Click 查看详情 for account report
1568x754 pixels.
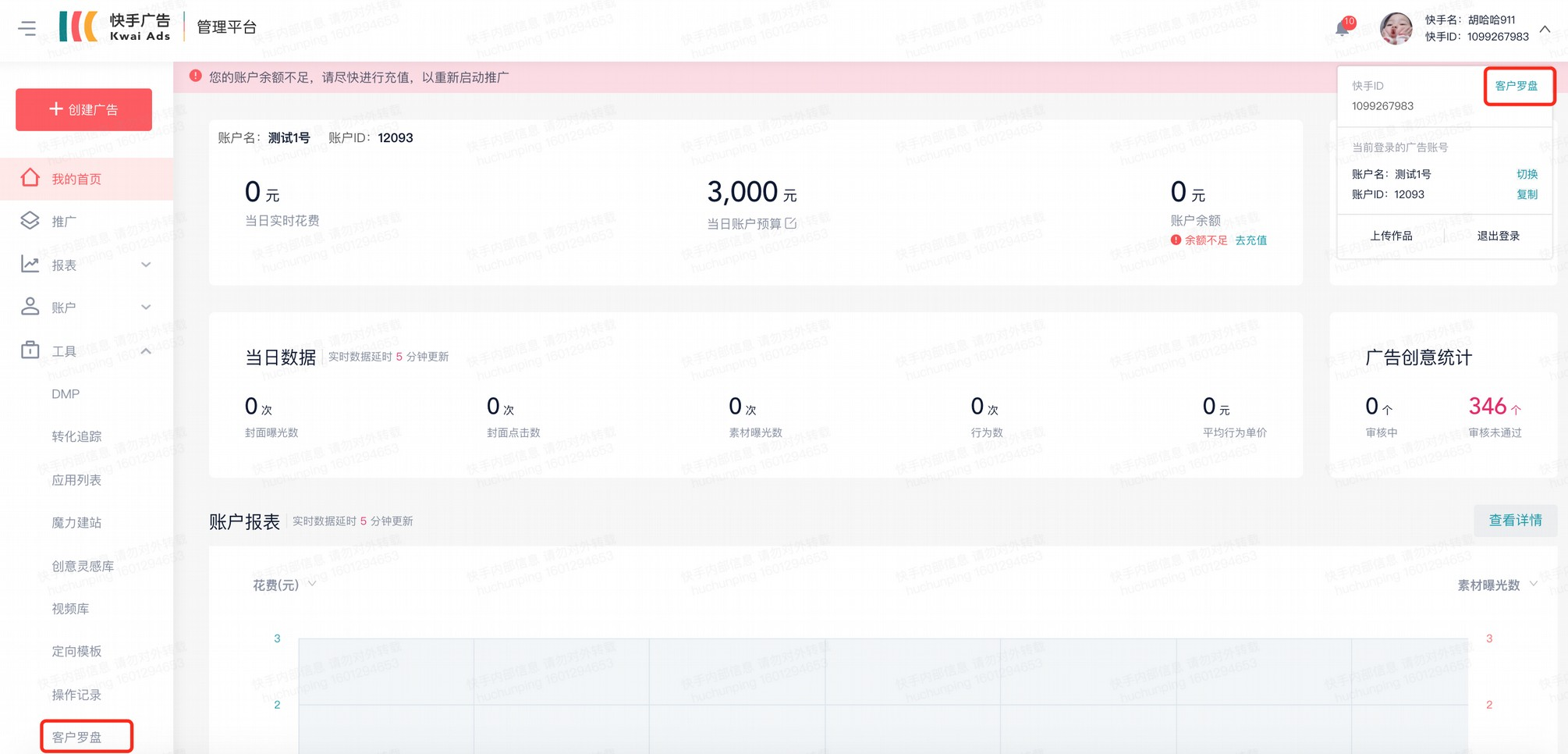point(1514,521)
